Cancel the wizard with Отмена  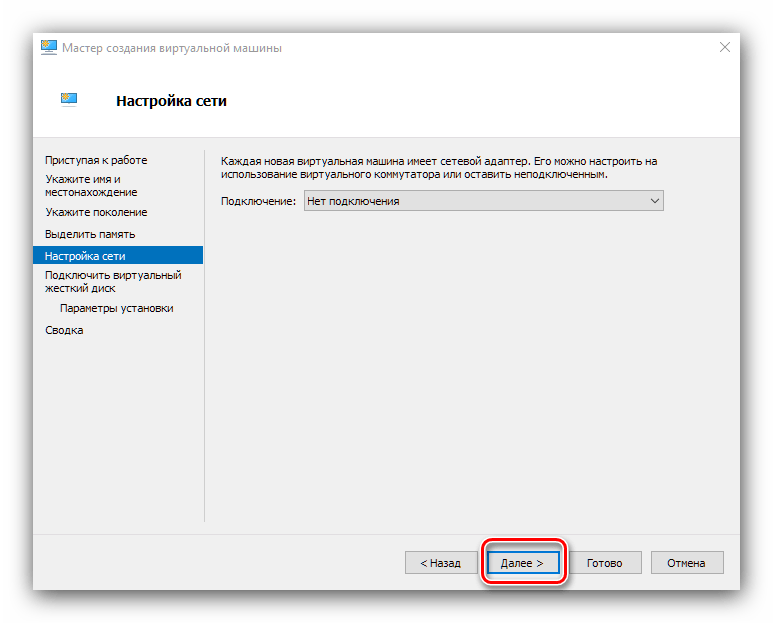point(687,562)
